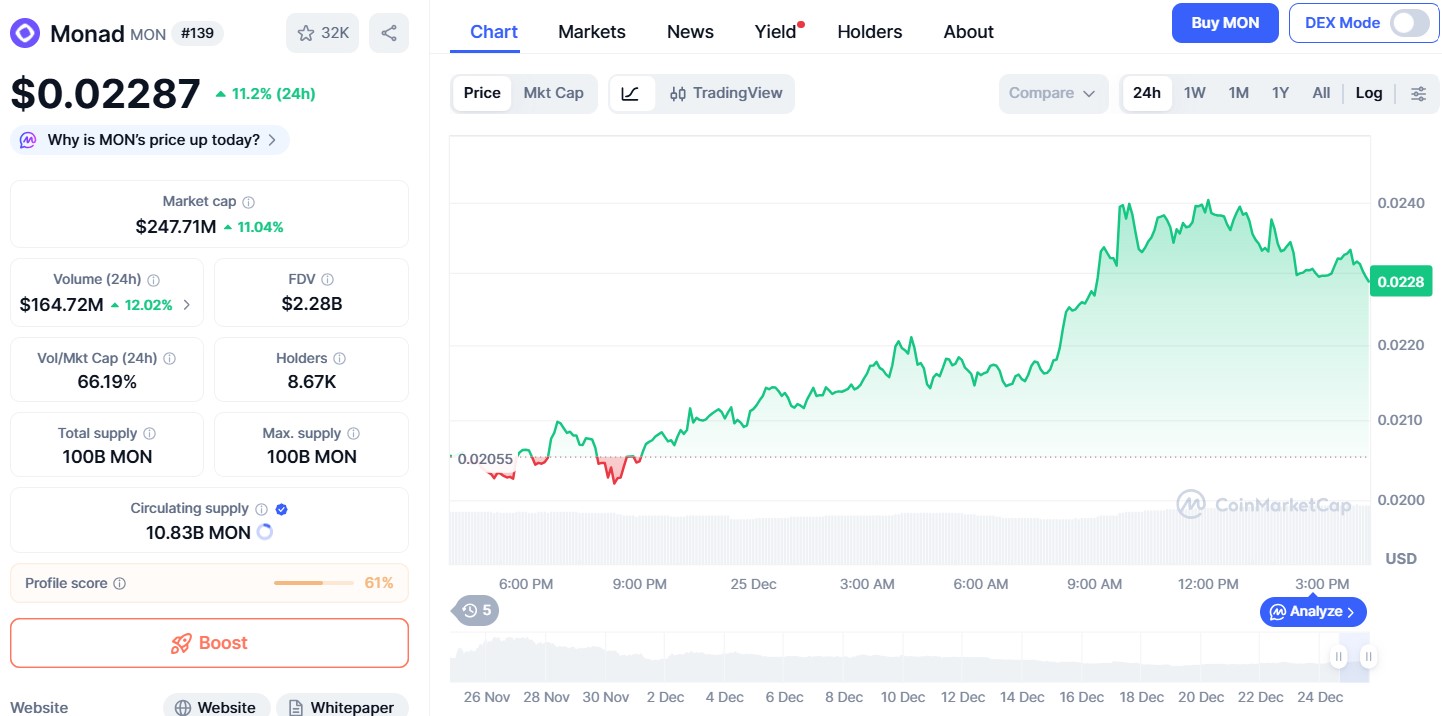Image resolution: width=1442 pixels, height=716 pixels.
Task: Click the share icon next to watchlist star
Action: [388, 33]
